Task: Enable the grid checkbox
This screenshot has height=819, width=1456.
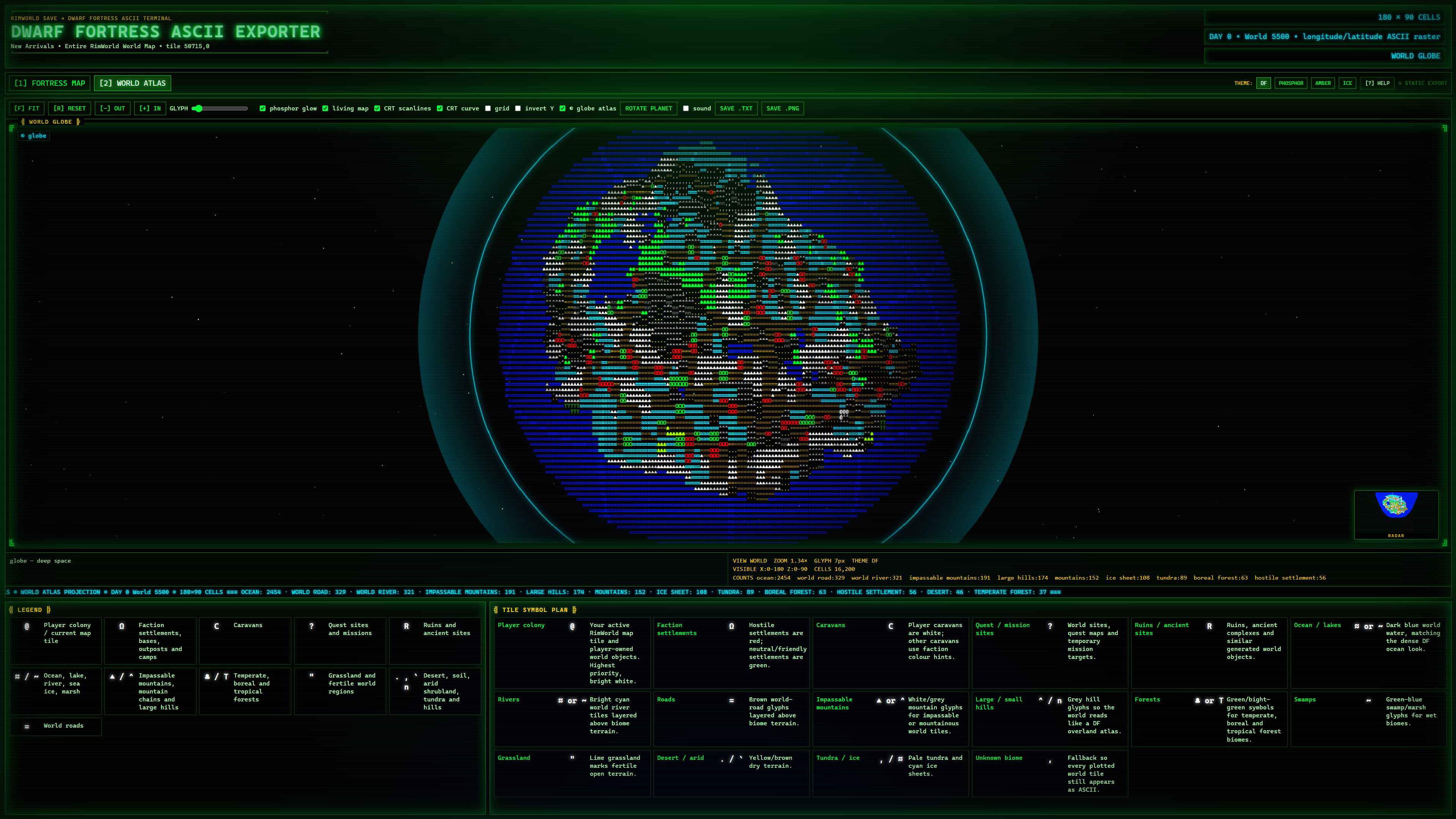Action: click(488, 108)
